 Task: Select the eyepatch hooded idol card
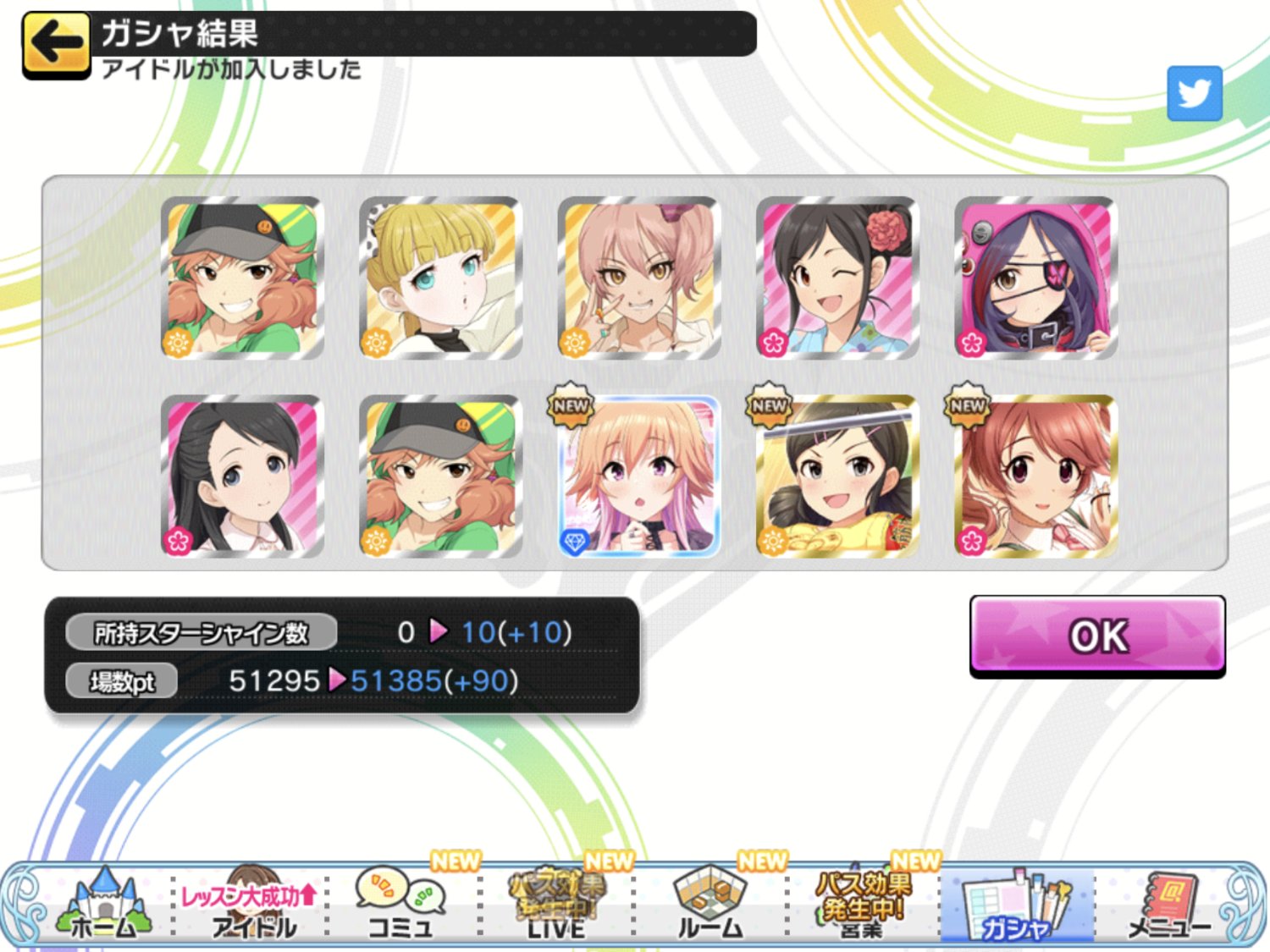pyautogui.click(x=1035, y=278)
